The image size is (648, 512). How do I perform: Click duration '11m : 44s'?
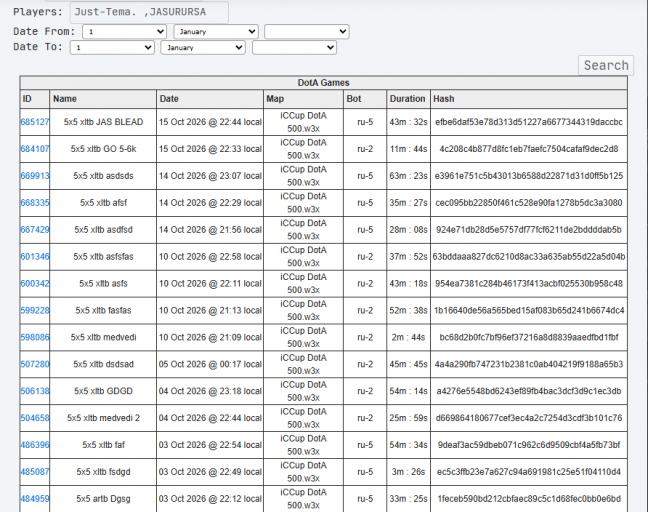(408, 149)
